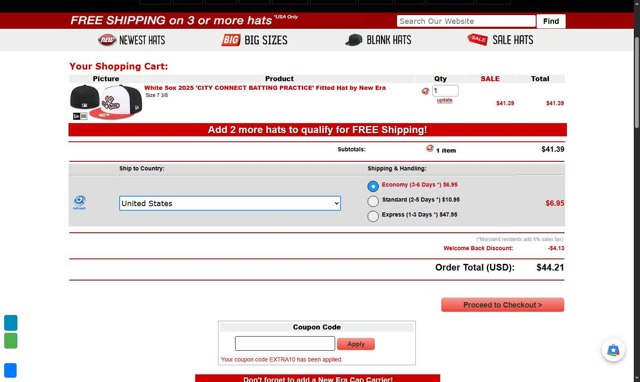Viewport: 640px width, 382px height.
Task: Open the Big Sizes category
Action: pyautogui.click(x=255, y=40)
